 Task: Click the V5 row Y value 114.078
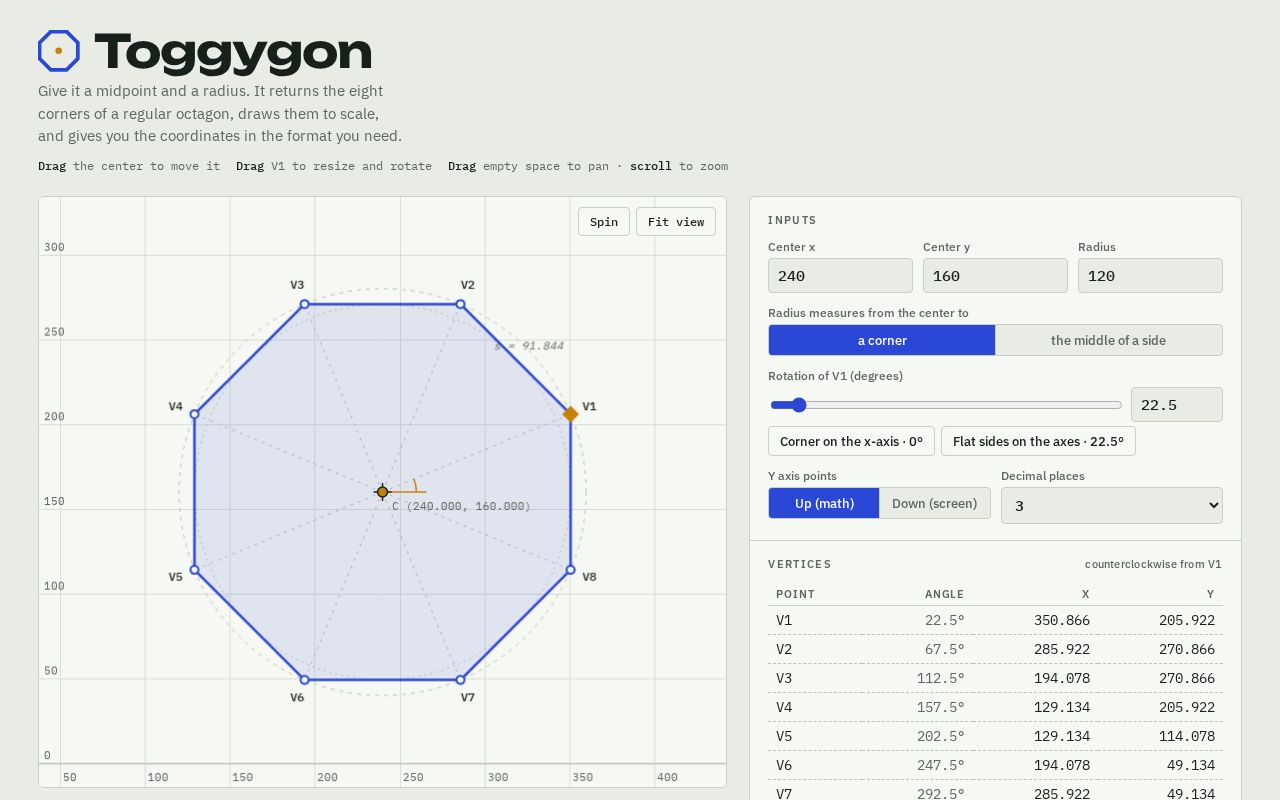tap(1187, 736)
